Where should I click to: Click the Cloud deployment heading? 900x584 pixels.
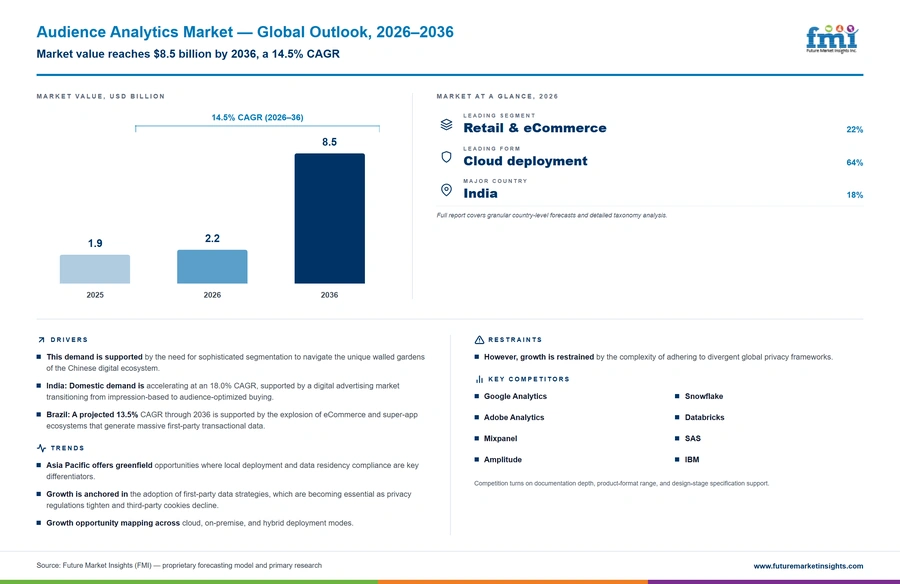[525, 161]
